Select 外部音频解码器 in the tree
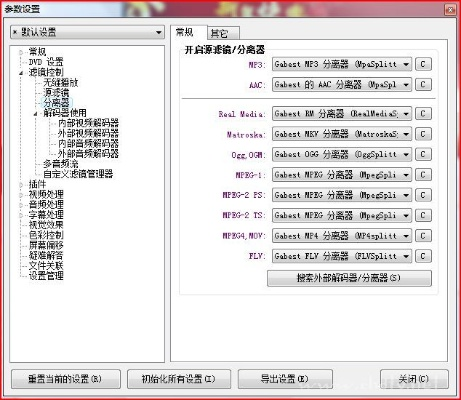Viewport: 461px width, 400px height. 88,154
